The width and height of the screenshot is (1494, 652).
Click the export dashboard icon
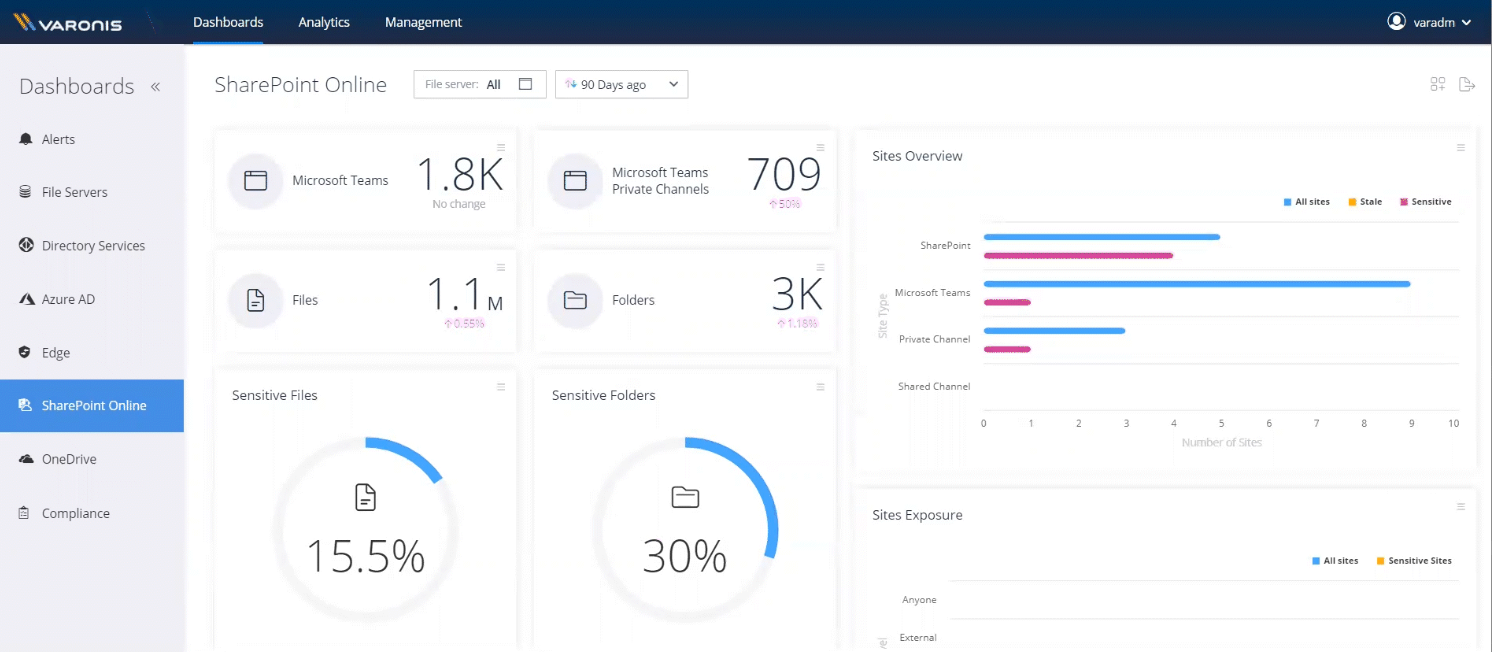(1467, 84)
